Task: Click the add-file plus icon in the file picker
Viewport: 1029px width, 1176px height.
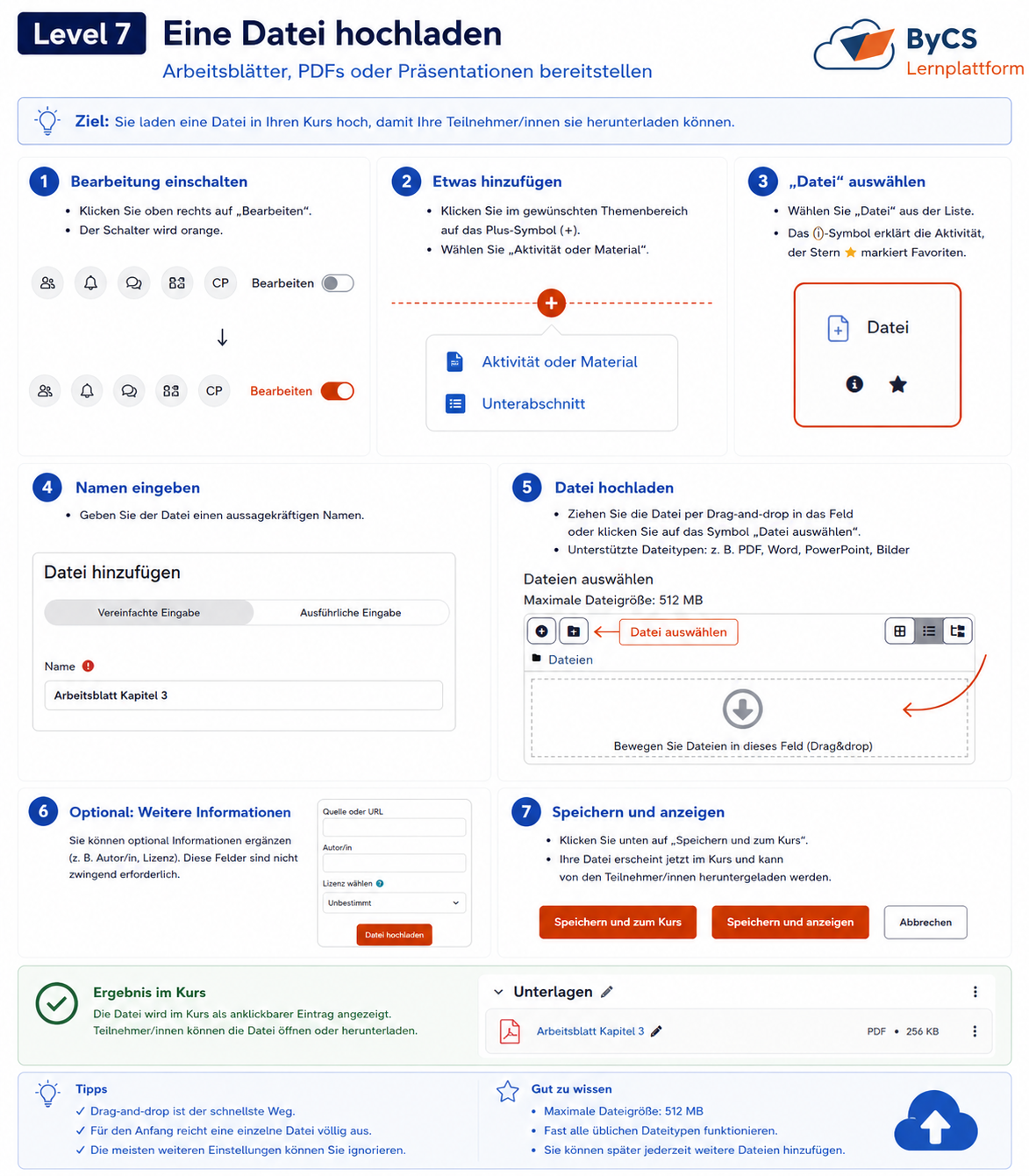Action: (x=541, y=631)
